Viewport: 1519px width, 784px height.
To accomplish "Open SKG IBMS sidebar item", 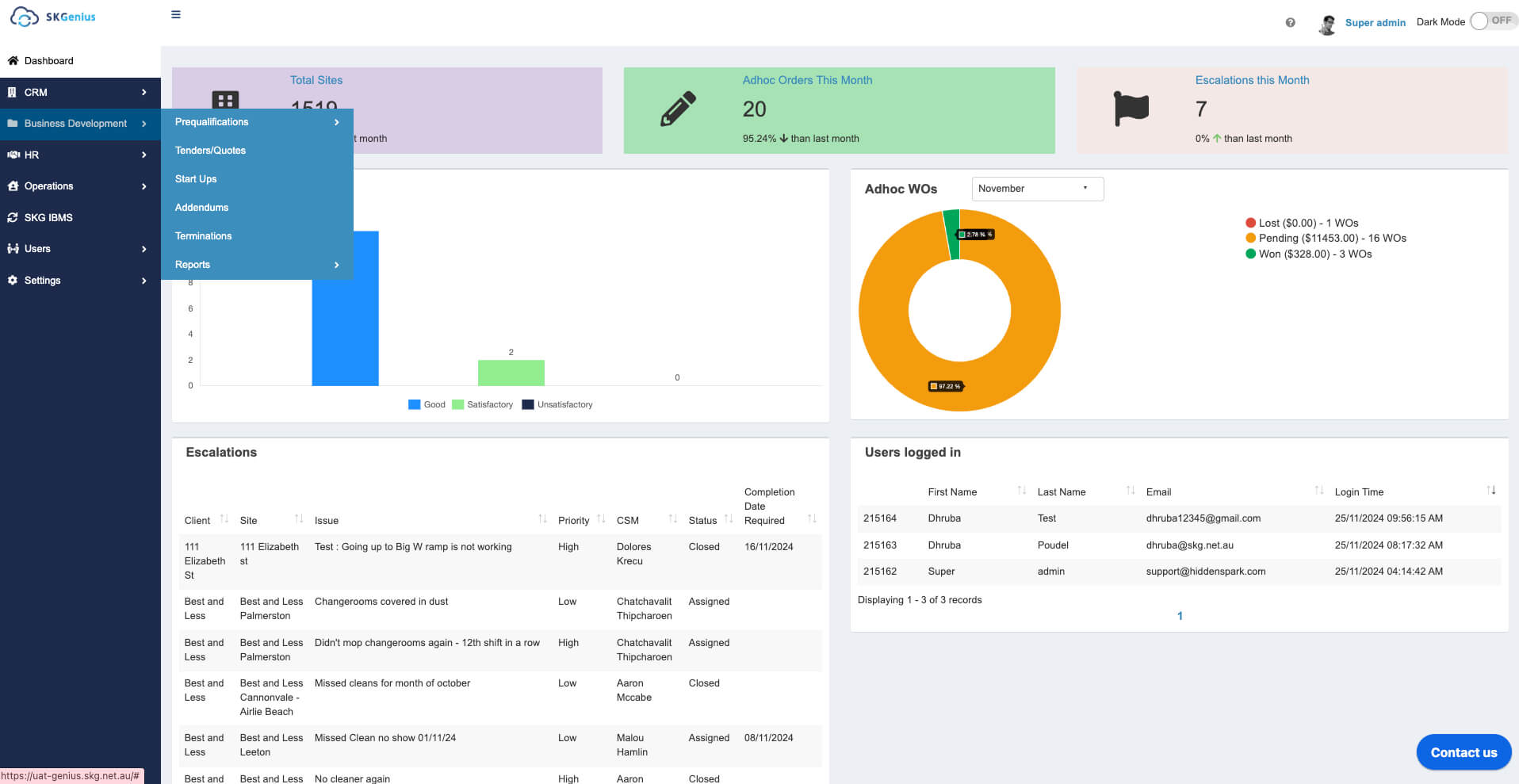I will click(x=80, y=217).
